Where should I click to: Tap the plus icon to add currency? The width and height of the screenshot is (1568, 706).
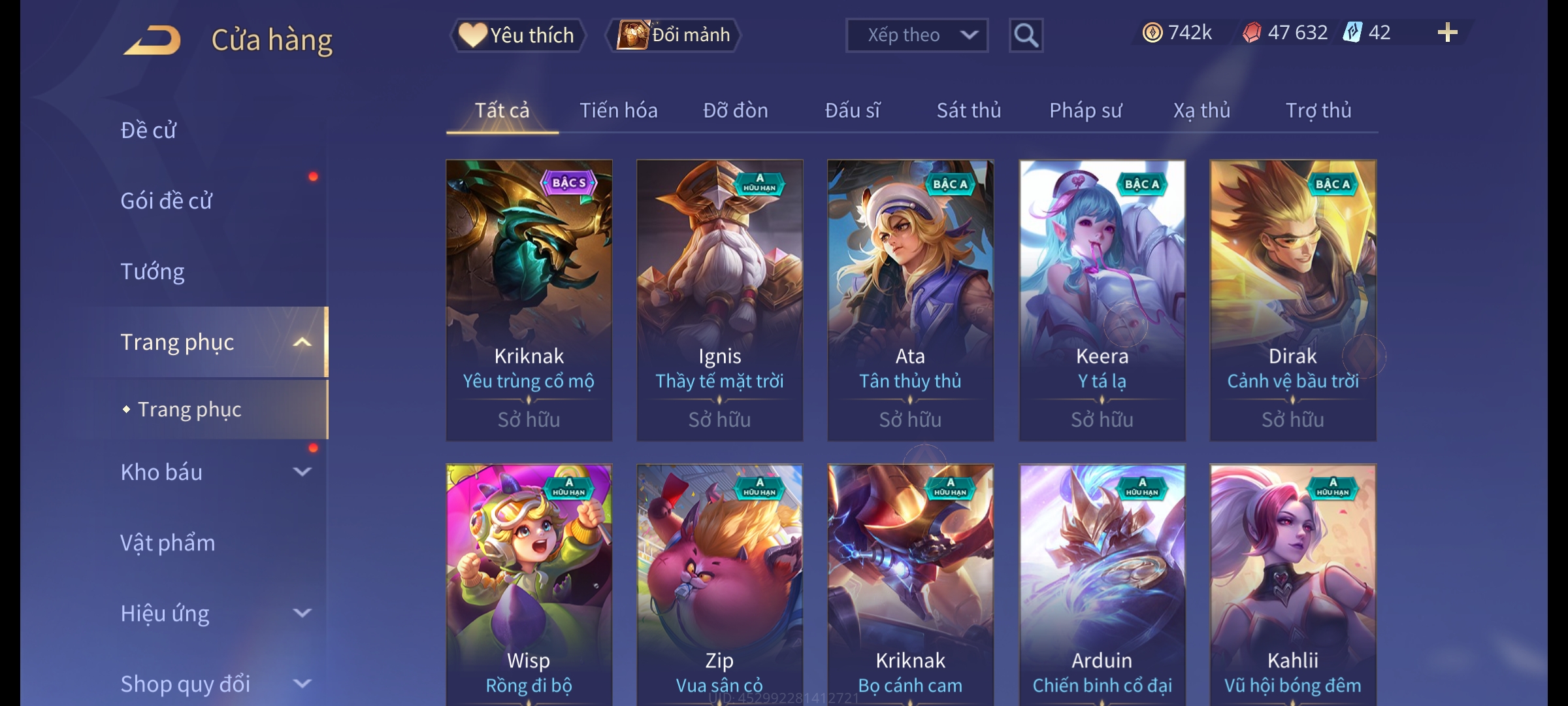coord(1447,33)
